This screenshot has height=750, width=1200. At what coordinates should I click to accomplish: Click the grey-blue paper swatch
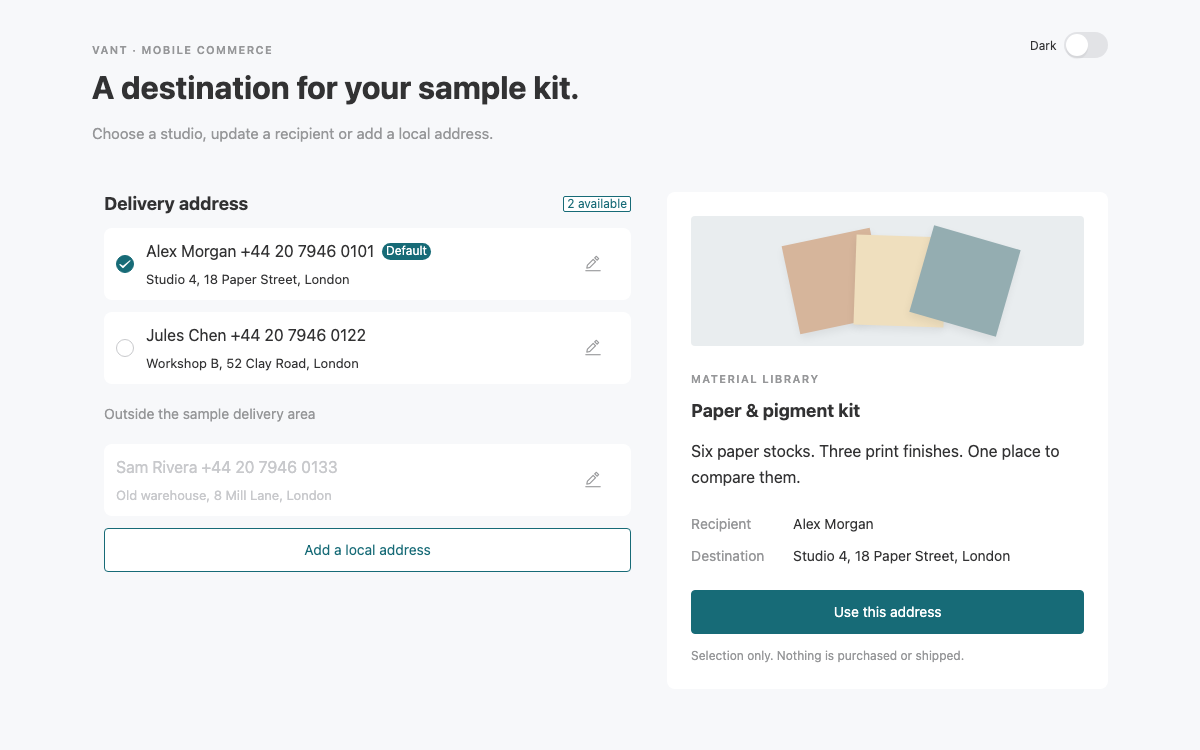[965, 280]
